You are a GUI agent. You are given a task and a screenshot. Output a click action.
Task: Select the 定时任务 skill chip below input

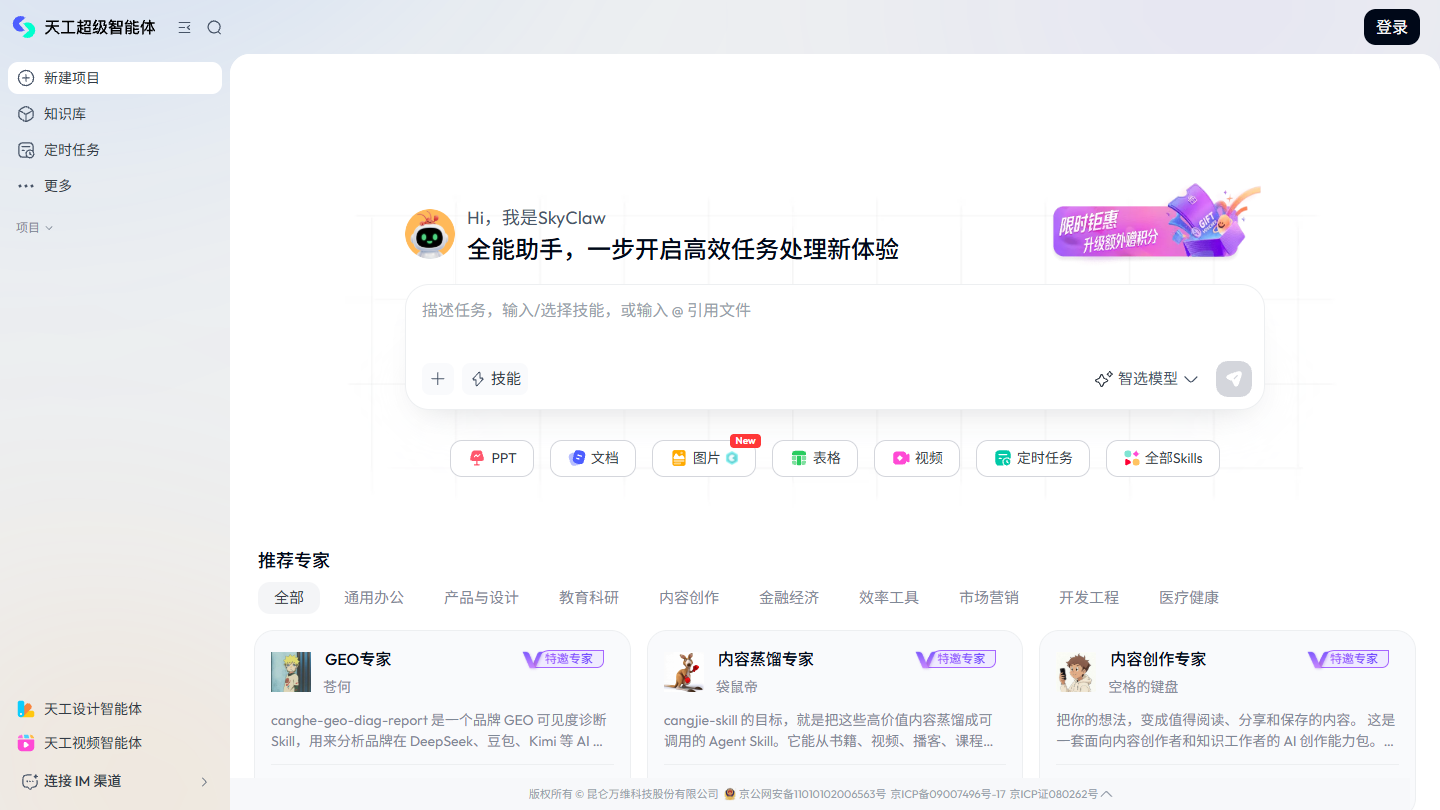click(1033, 458)
